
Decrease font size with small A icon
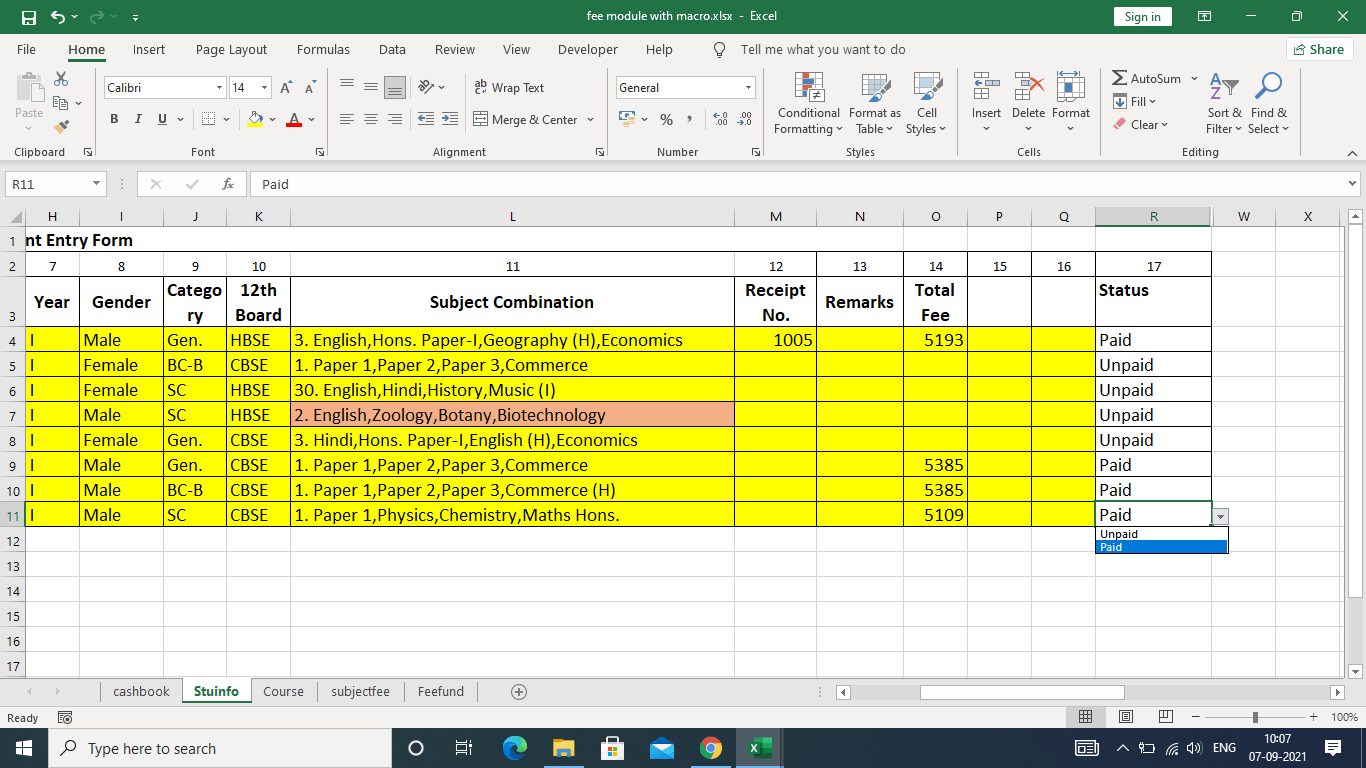tap(309, 88)
